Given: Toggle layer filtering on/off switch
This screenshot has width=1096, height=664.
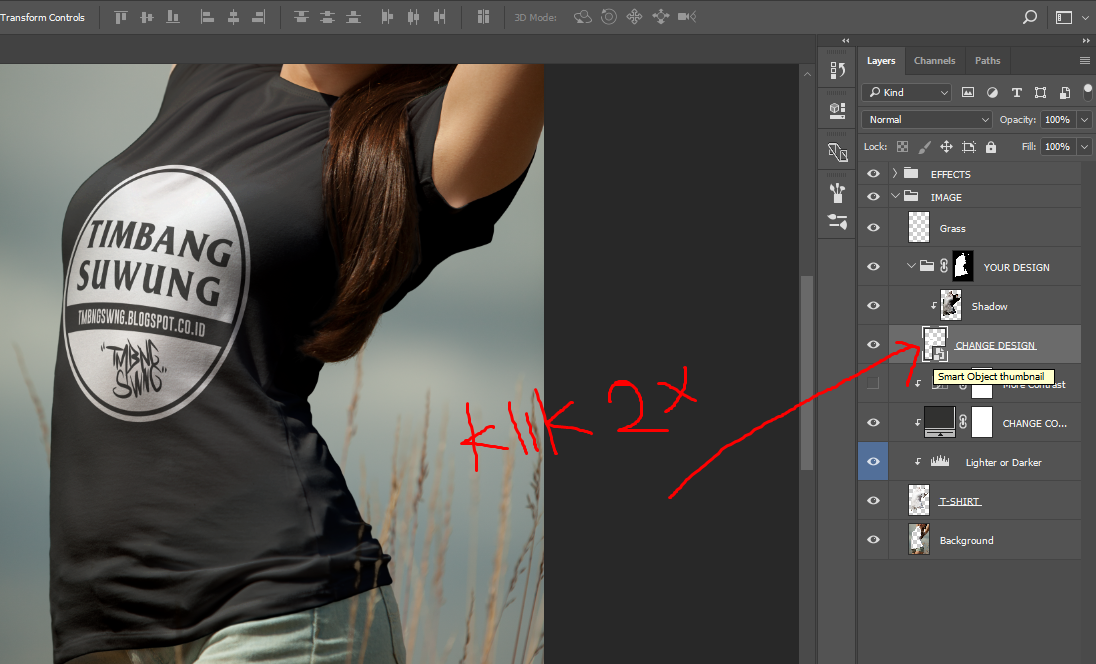Looking at the screenshot, I should click(1088, 92).
